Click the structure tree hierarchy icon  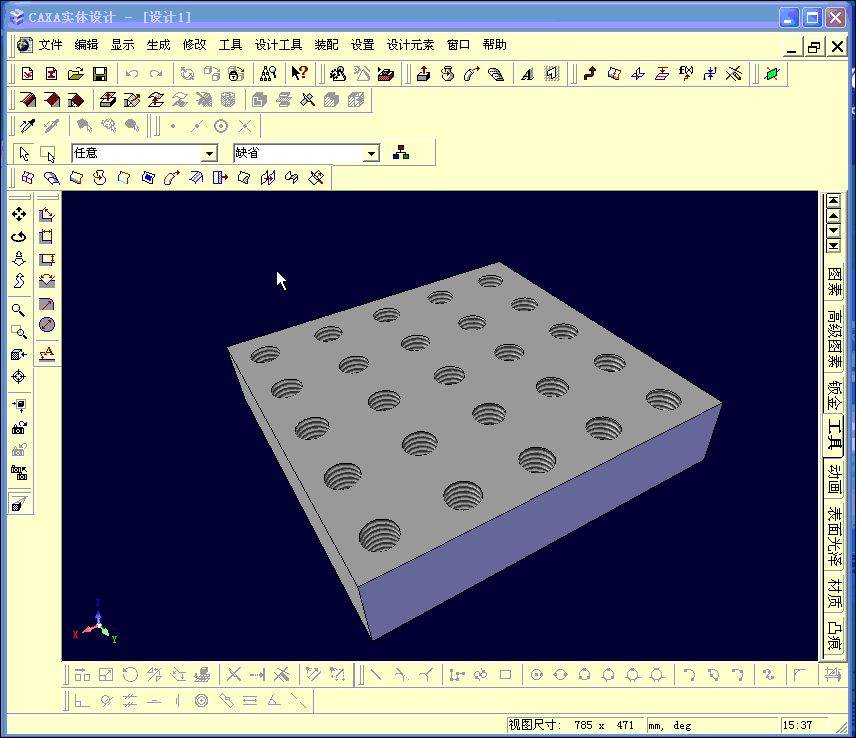(x=401, y=153)
